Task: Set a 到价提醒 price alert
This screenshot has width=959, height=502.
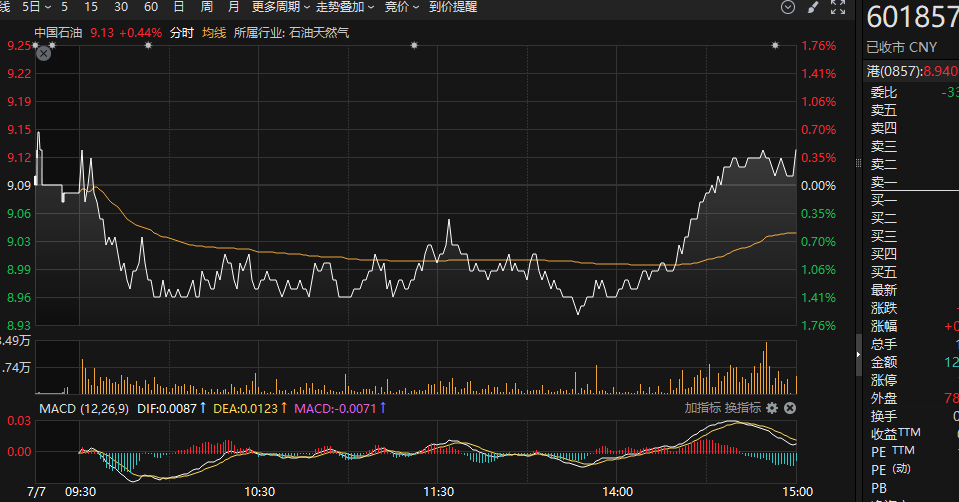Action: (453, 7)
